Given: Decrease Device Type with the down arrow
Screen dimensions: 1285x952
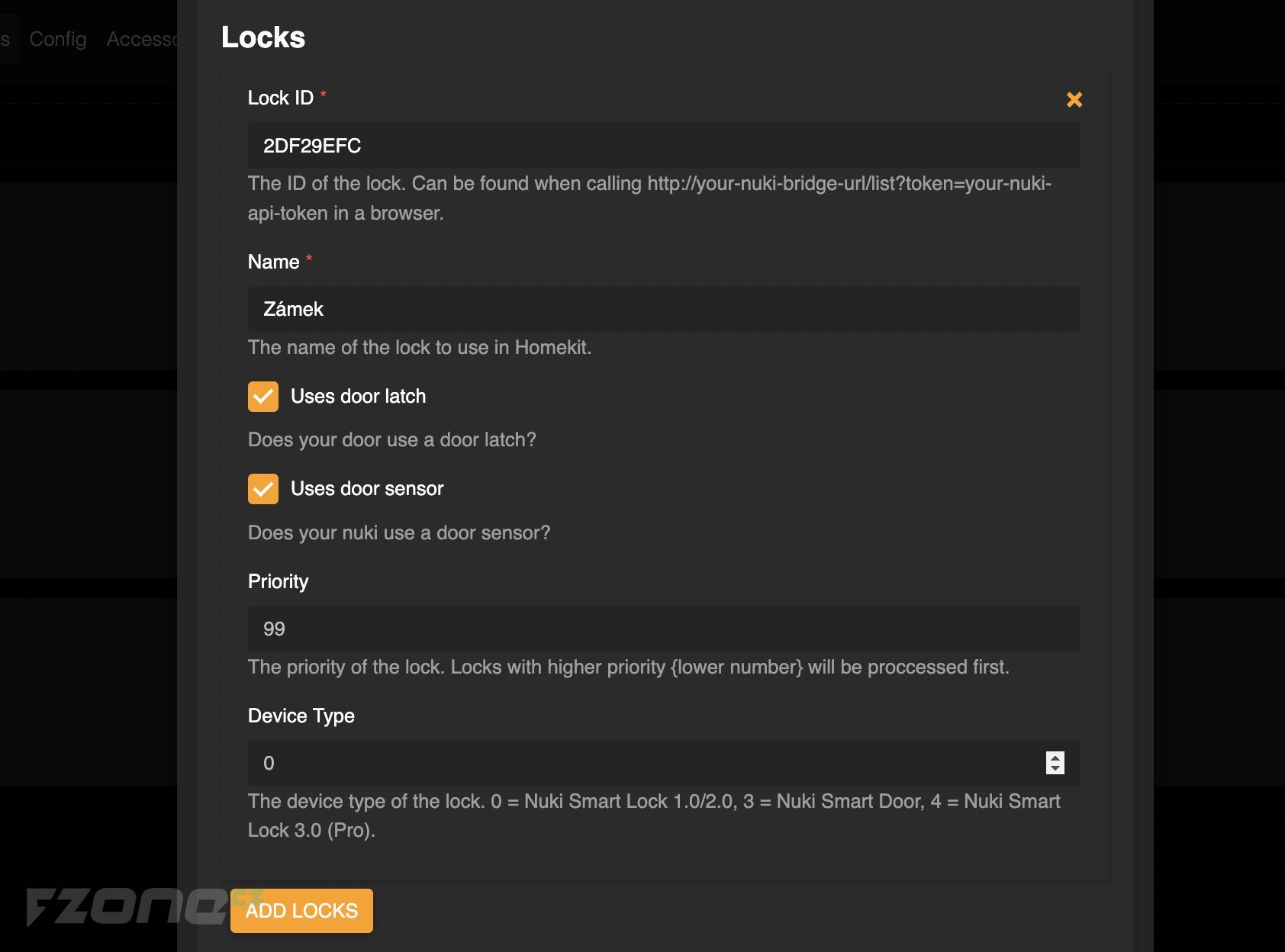Looking at the screenshot, I should [x=1055, y=768].
